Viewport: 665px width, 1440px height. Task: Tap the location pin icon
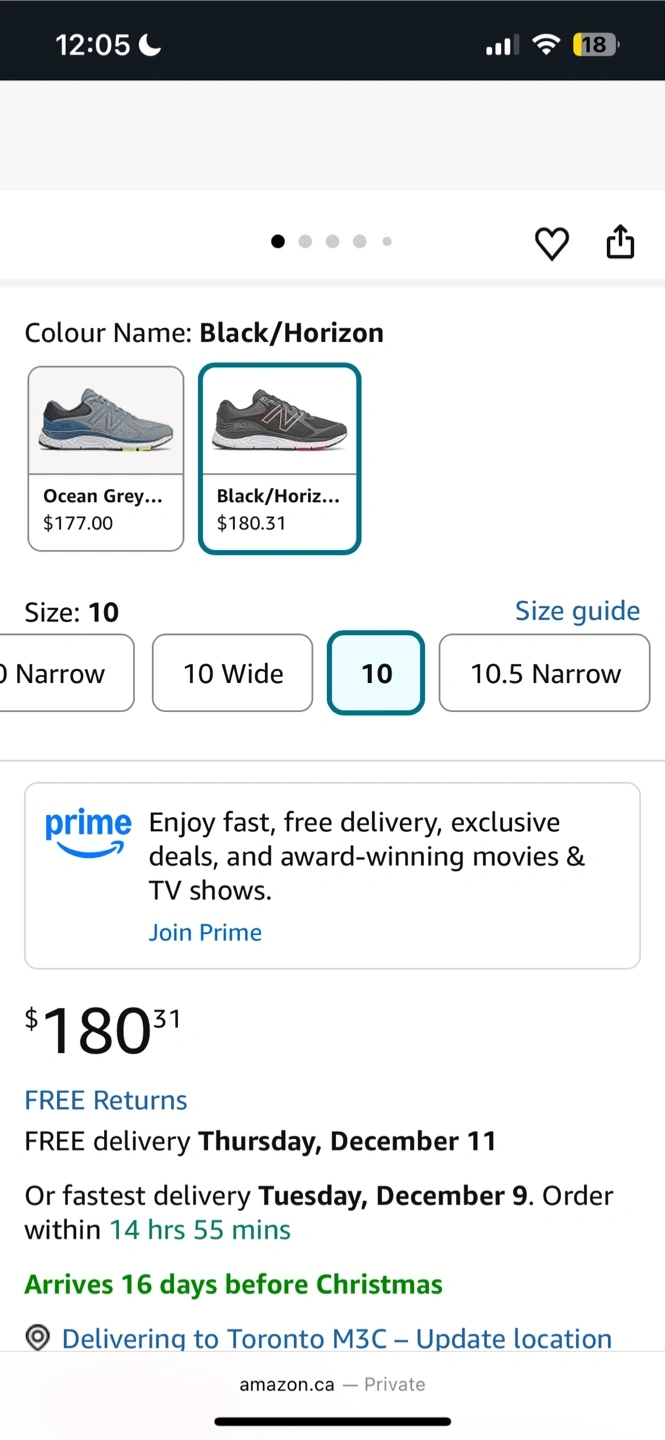click(38, 1337)
